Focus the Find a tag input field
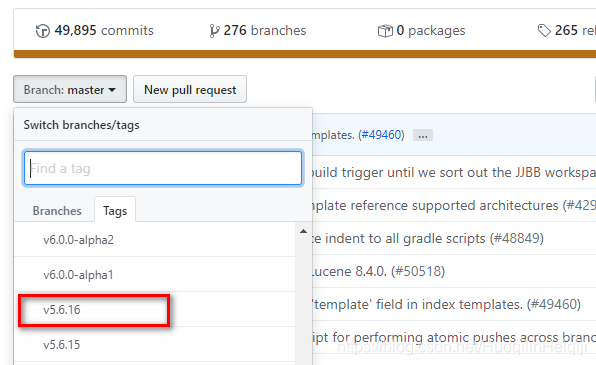 click(163, 168)
